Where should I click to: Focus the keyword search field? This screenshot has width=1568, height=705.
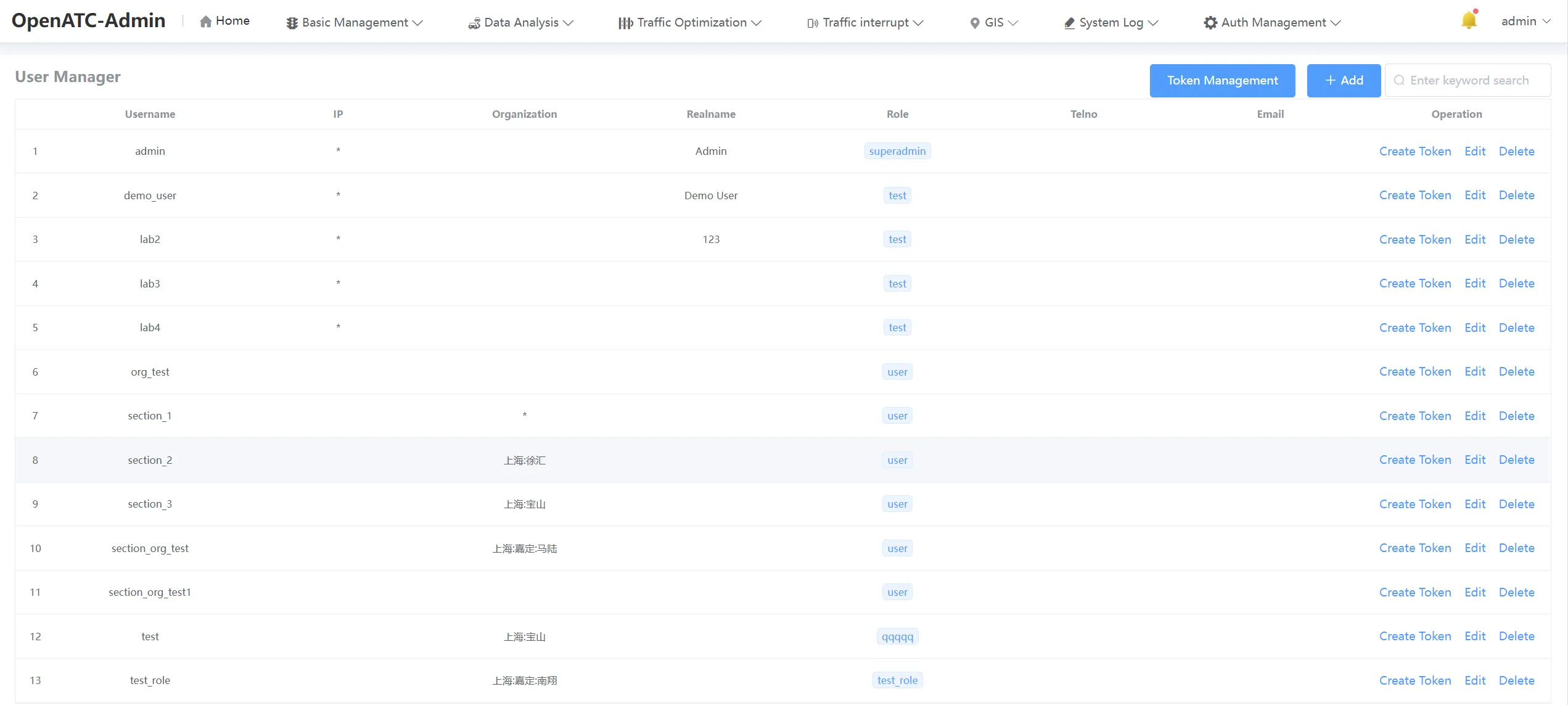point(1467,81)
